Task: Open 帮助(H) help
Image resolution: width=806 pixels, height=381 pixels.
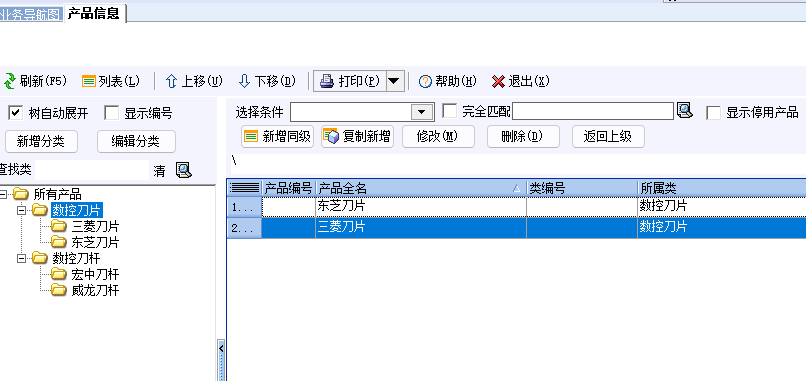Action: click(x=448, y=81)
